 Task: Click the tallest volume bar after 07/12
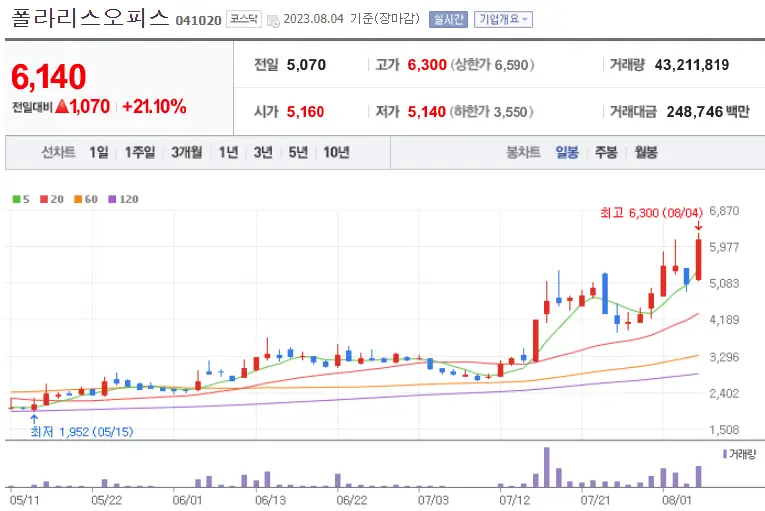546,467
